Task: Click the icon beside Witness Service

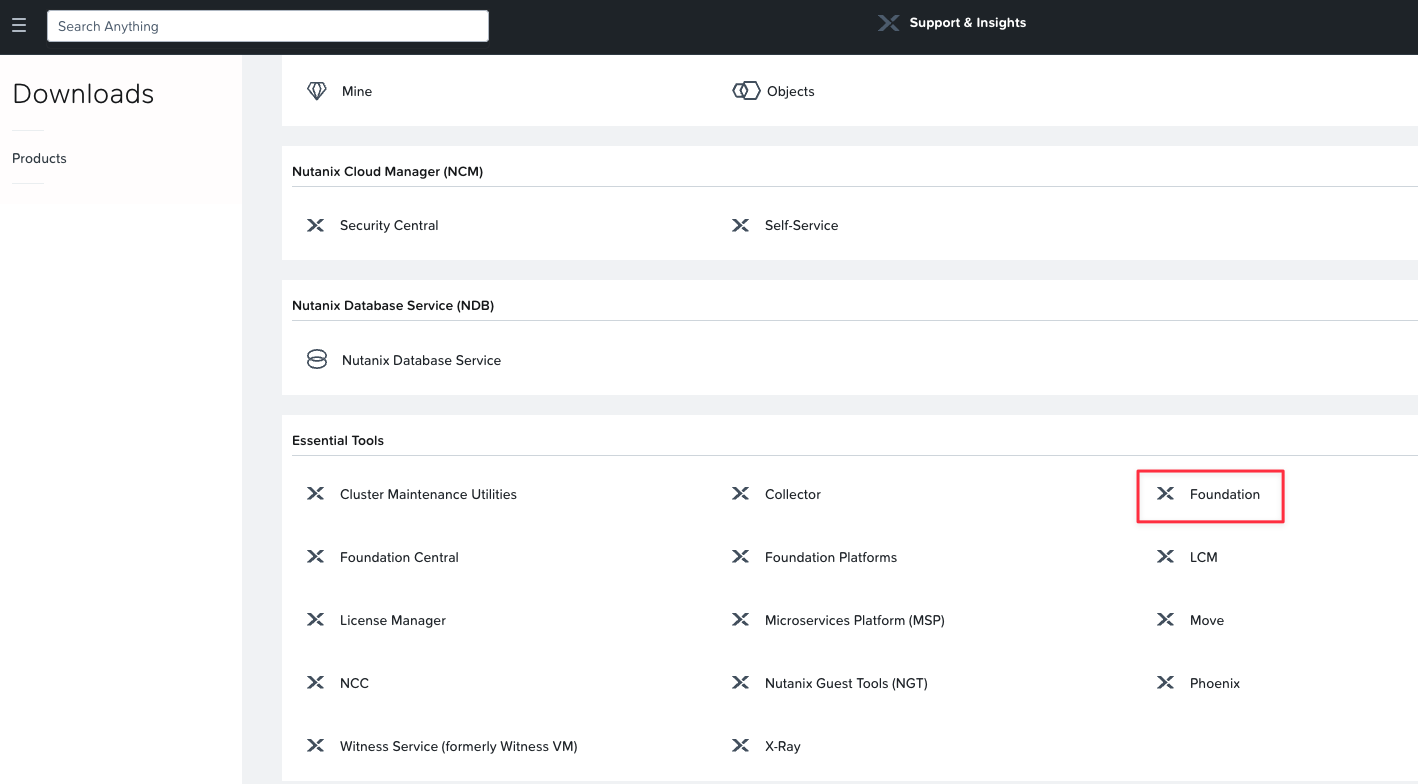Action: [315, 746]
